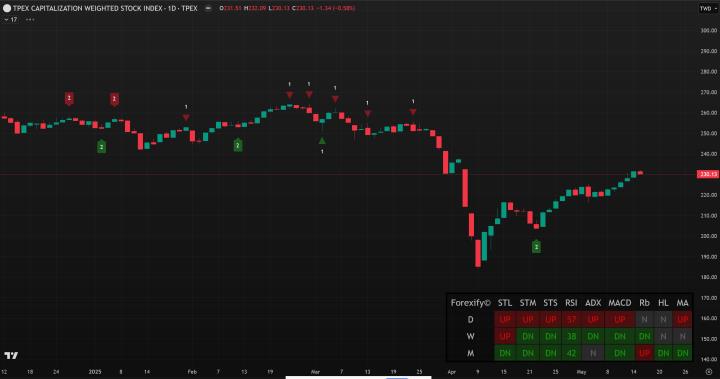The height and width of the screenshot is (379, 720).
Task: Click the first red label 2 marker
Action: 69,98
